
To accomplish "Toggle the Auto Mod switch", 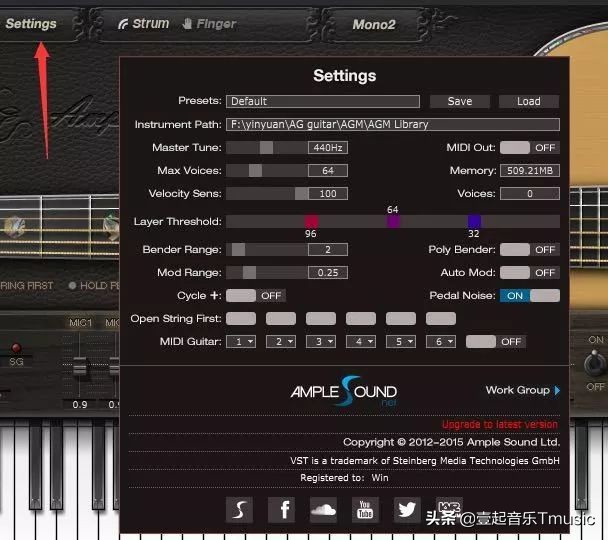I will tap(529, 273).
